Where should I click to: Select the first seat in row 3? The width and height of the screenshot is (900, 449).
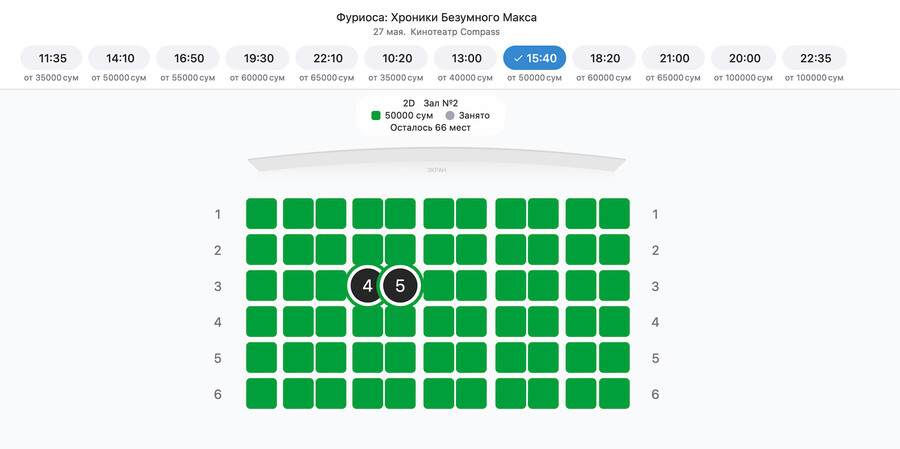(261, 285)
